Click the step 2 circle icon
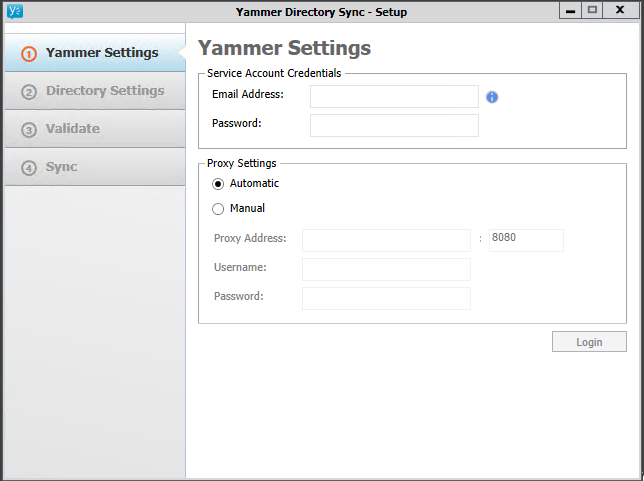 [x=29, y=92]
